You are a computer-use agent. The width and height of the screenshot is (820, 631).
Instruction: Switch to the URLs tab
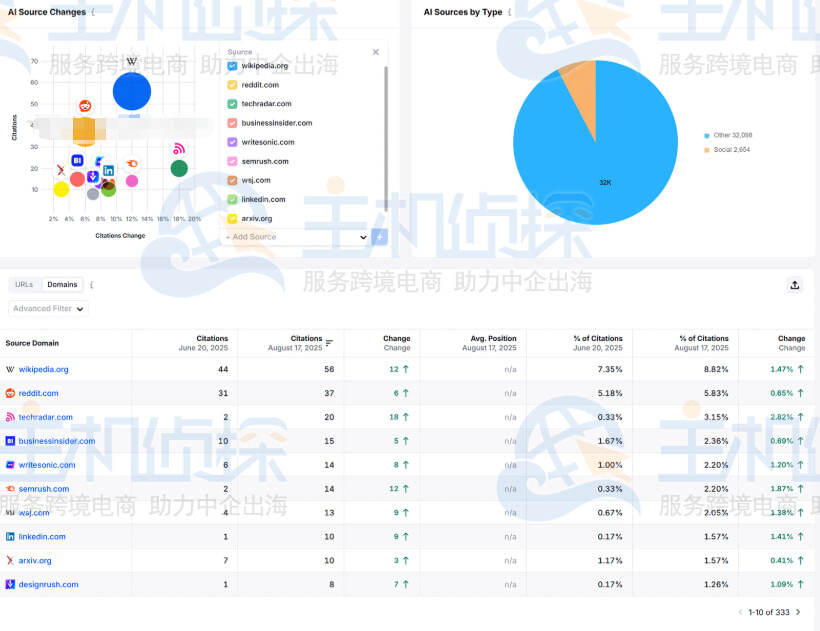(x=24, y=285)
